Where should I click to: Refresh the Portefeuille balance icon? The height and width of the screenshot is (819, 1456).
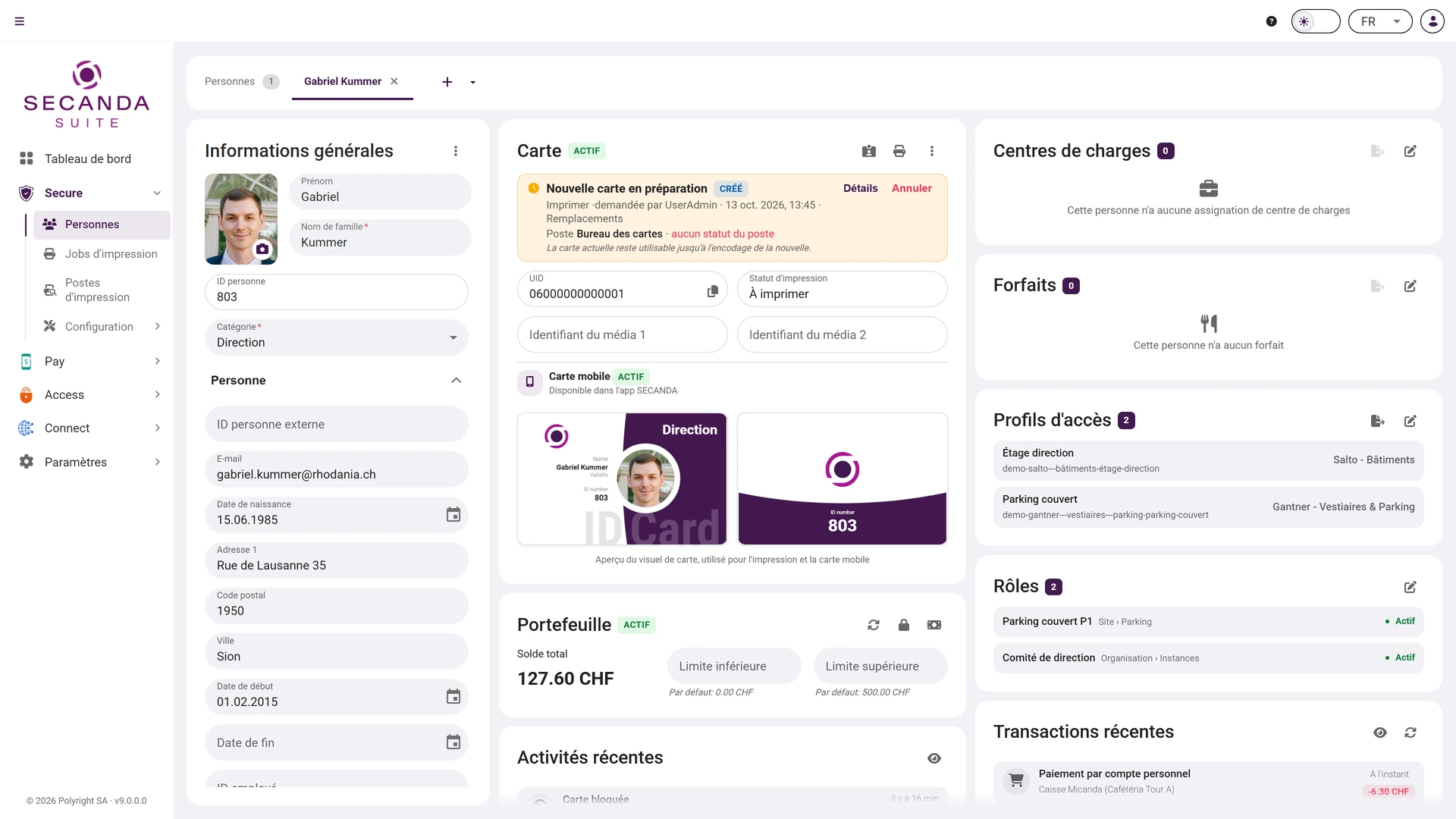pyautogui.click(x=874, y=625)
